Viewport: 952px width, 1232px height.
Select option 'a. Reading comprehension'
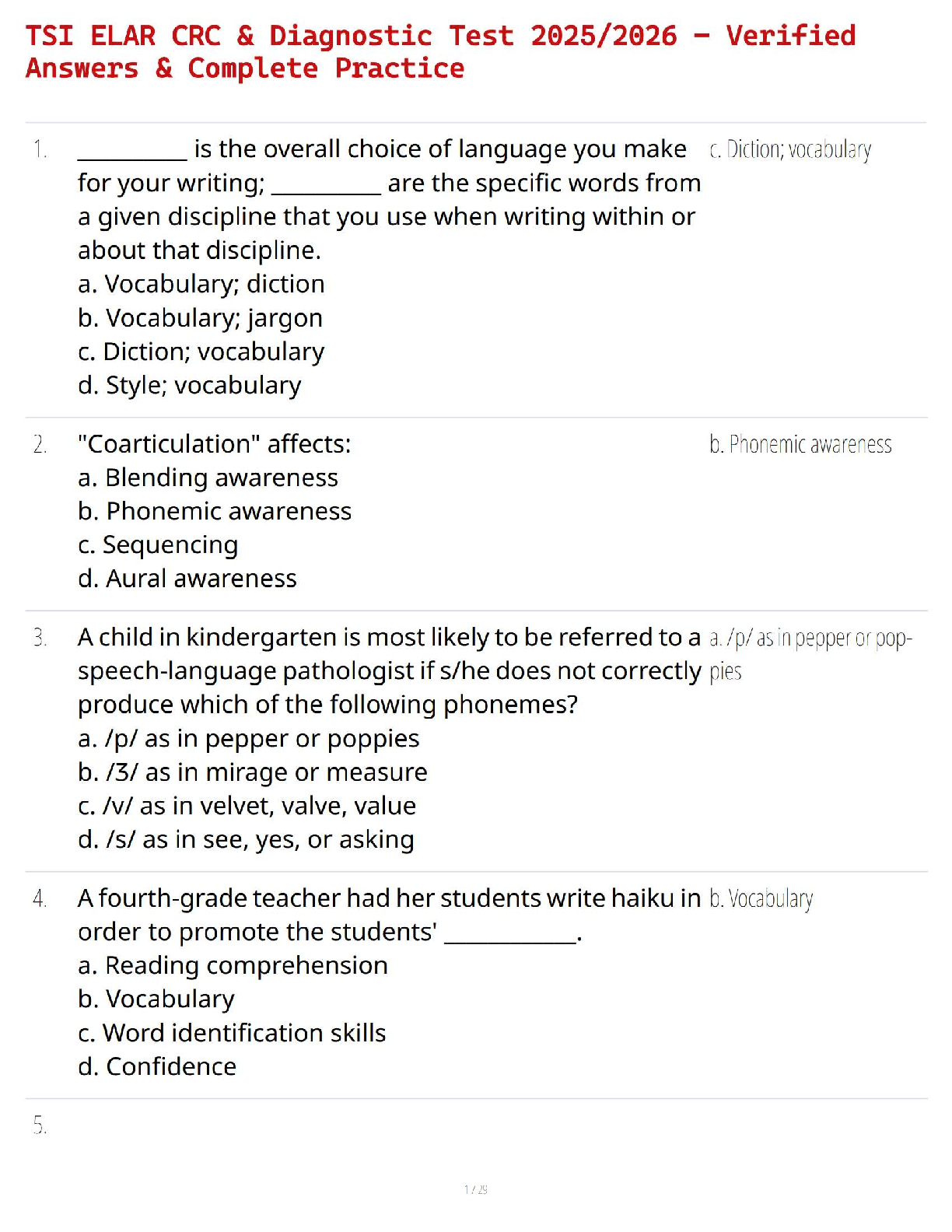(x=233, y=965)
